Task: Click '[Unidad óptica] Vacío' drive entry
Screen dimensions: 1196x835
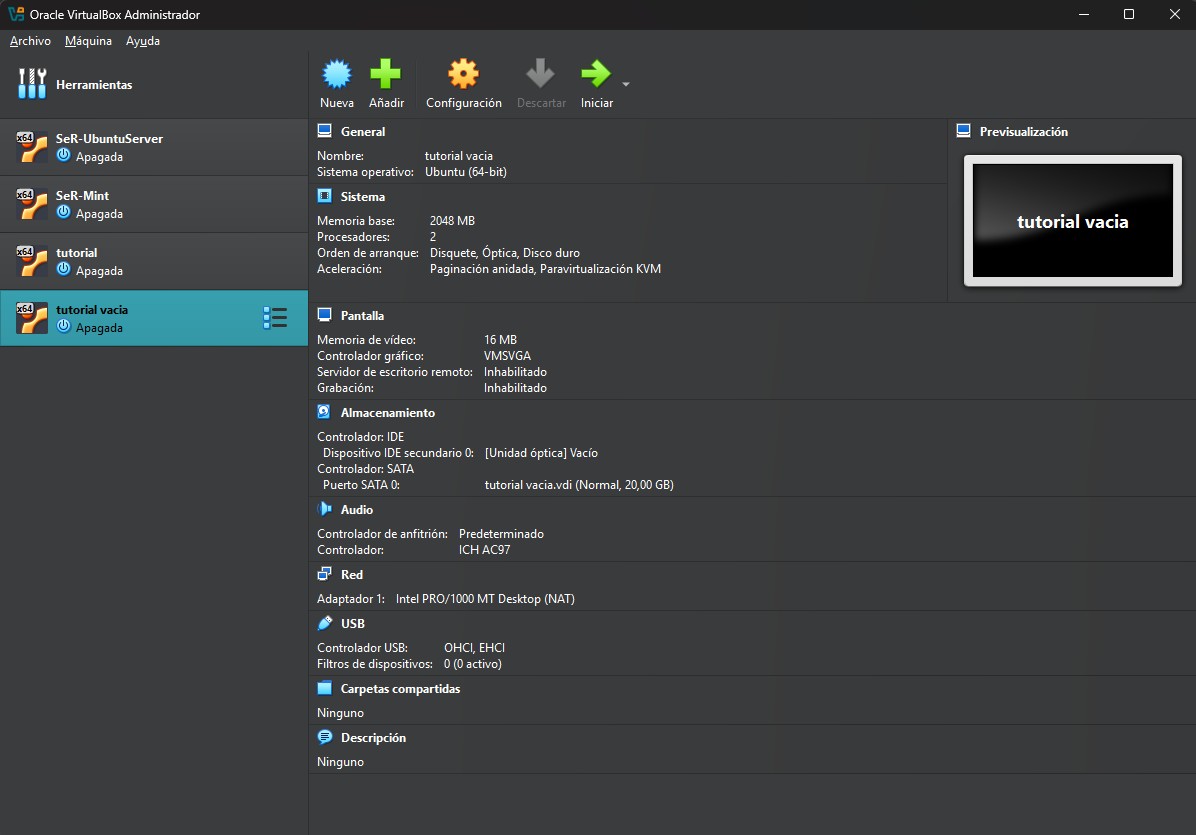Action: pos(541,453)
